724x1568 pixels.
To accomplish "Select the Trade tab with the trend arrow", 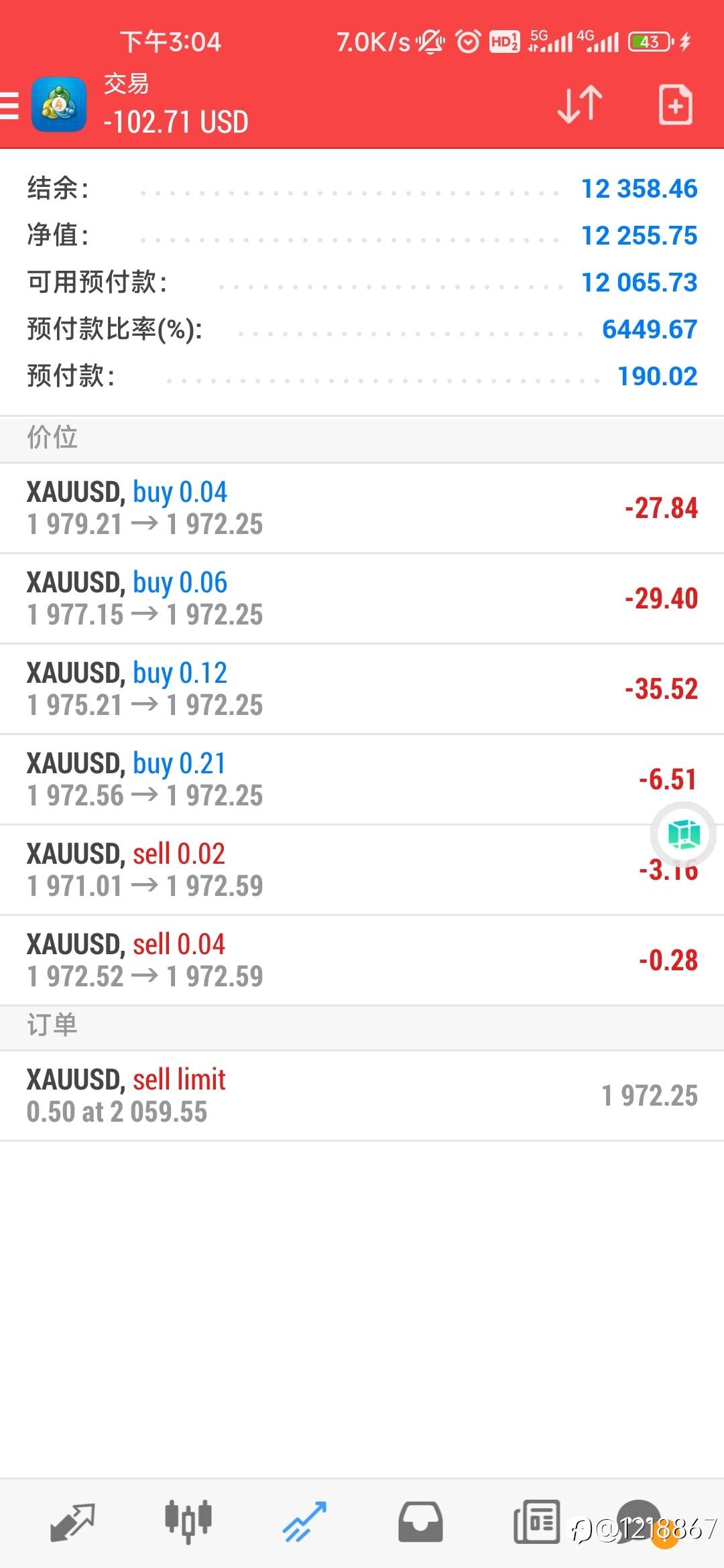I will tap(304, 1522).
